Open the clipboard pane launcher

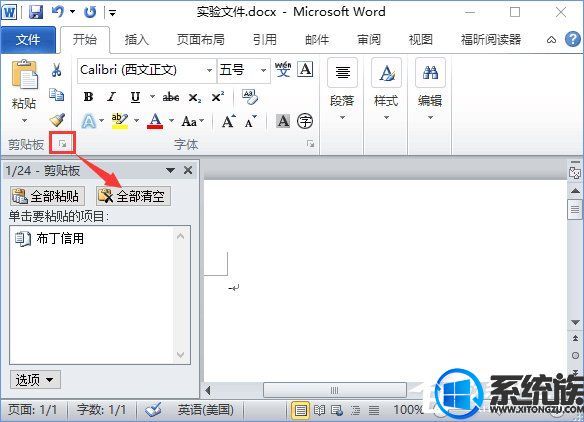click(x=62, y=143)
